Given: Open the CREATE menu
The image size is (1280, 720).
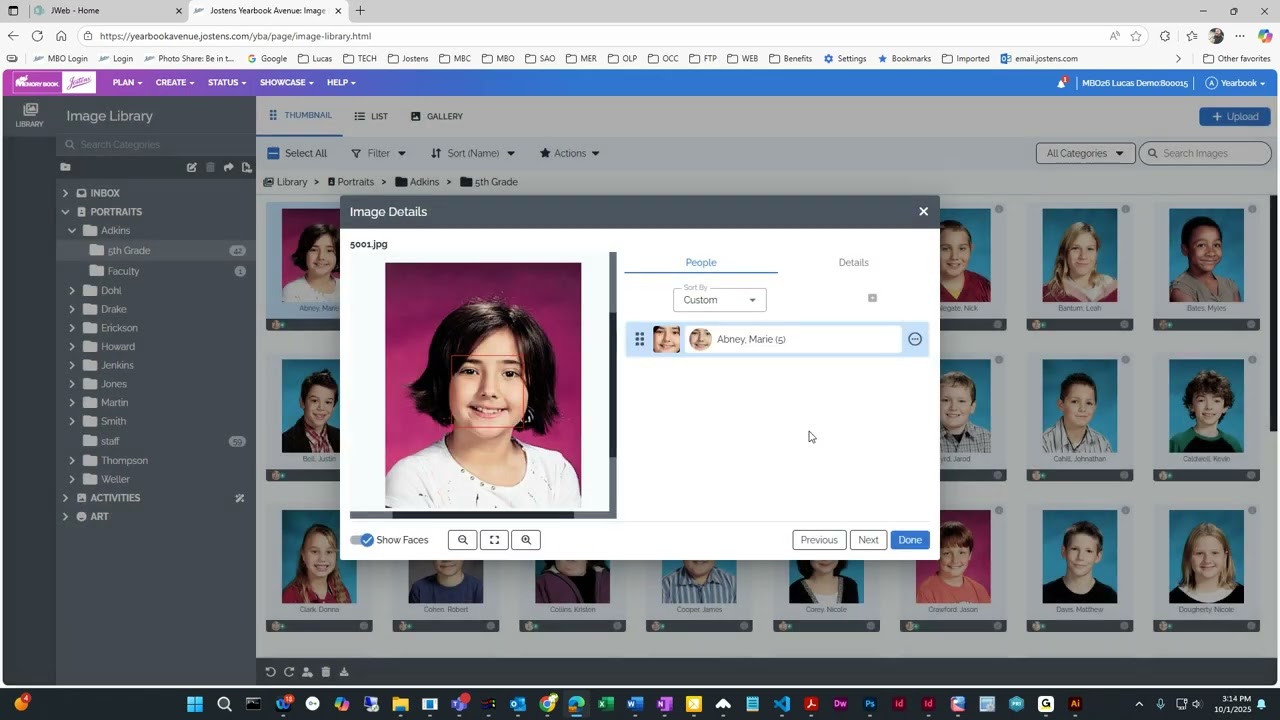Looking at the screenshot, I should [175, 82].
